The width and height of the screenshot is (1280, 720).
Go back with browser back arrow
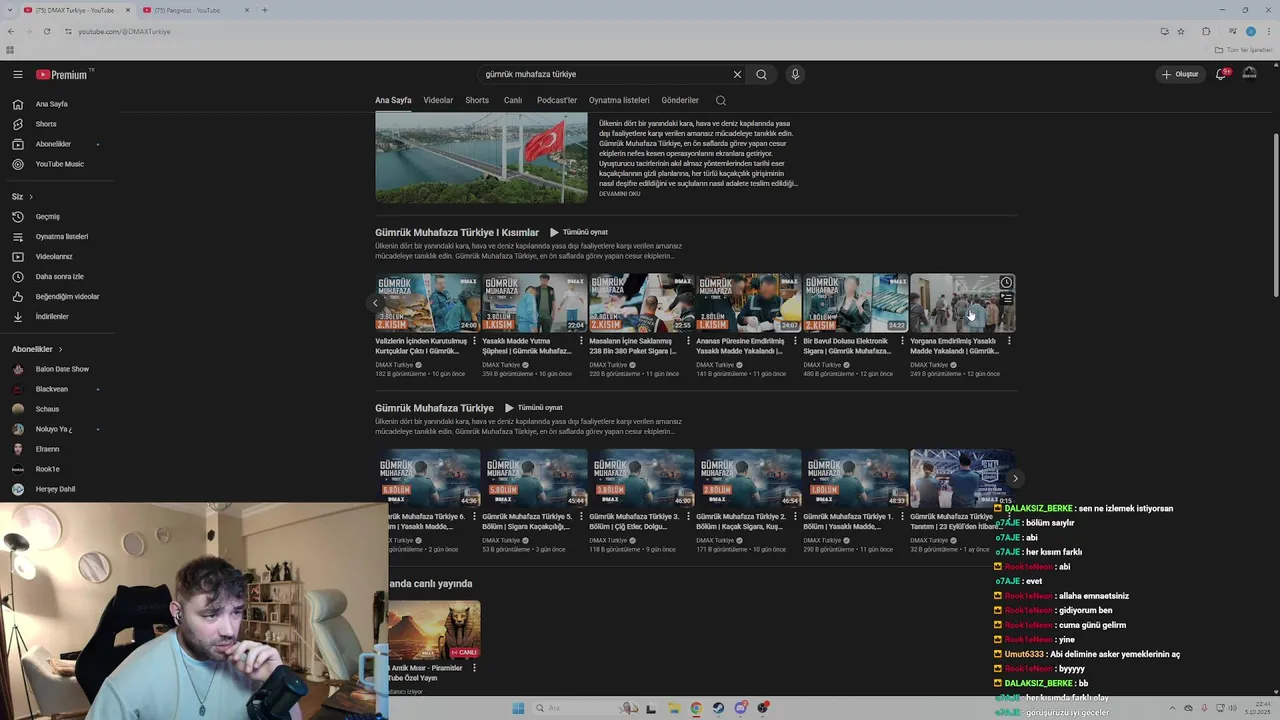coord(10,31)
